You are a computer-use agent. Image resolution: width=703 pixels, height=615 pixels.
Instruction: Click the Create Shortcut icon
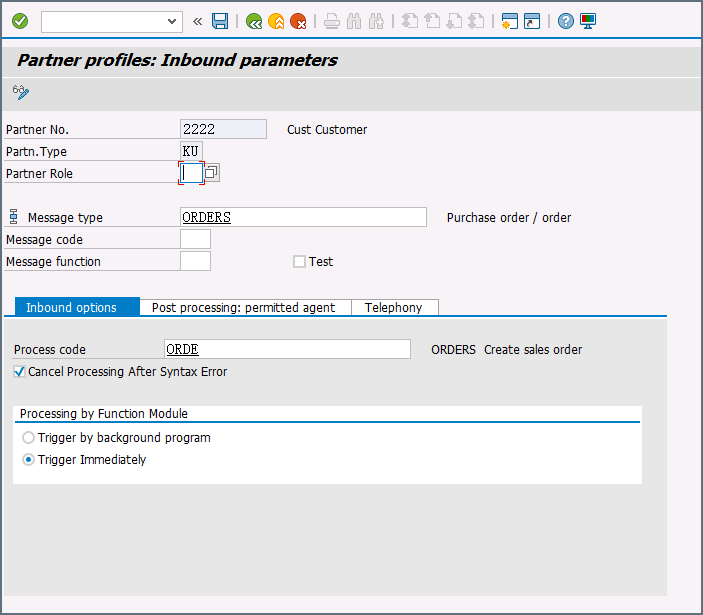point(532,21)
